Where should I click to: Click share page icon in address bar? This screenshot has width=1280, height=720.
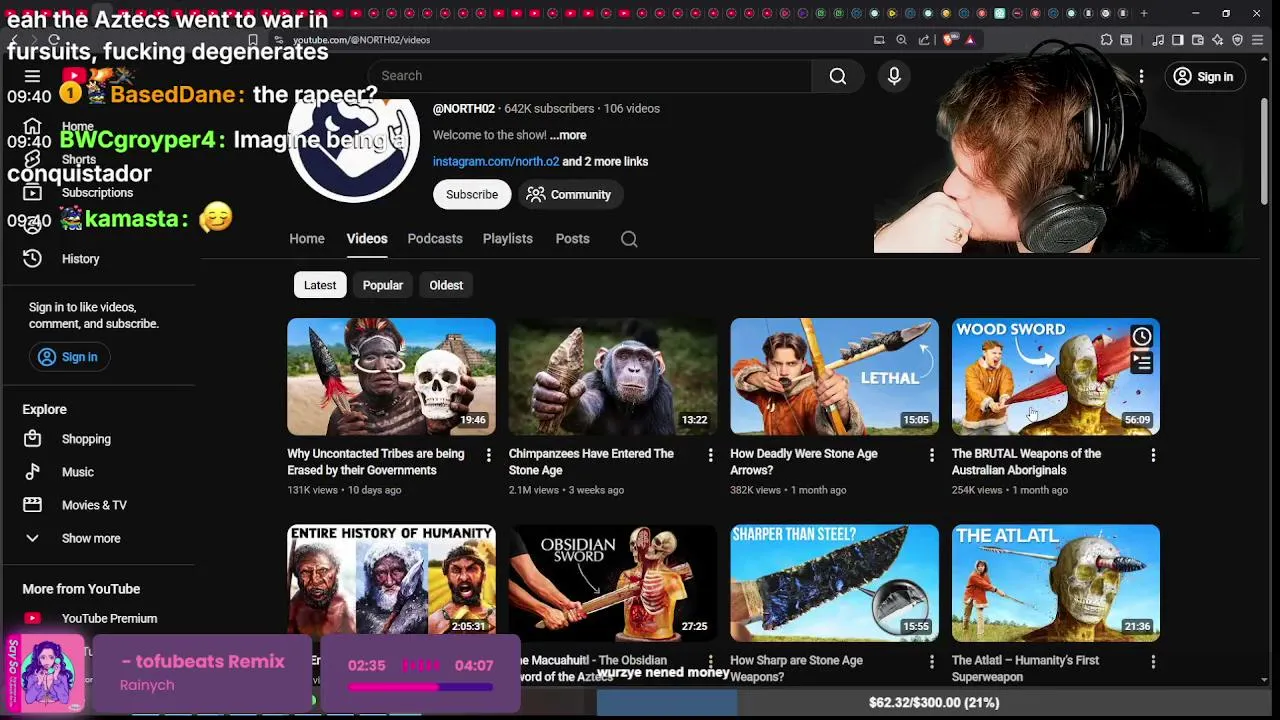[924, 40]
